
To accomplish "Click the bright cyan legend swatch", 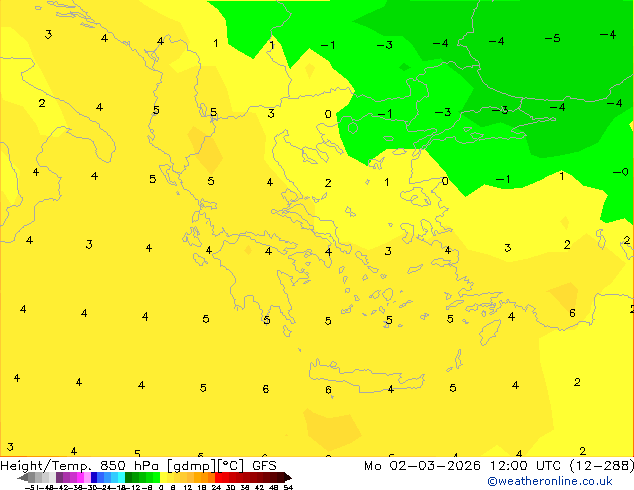I will point(121,477).
